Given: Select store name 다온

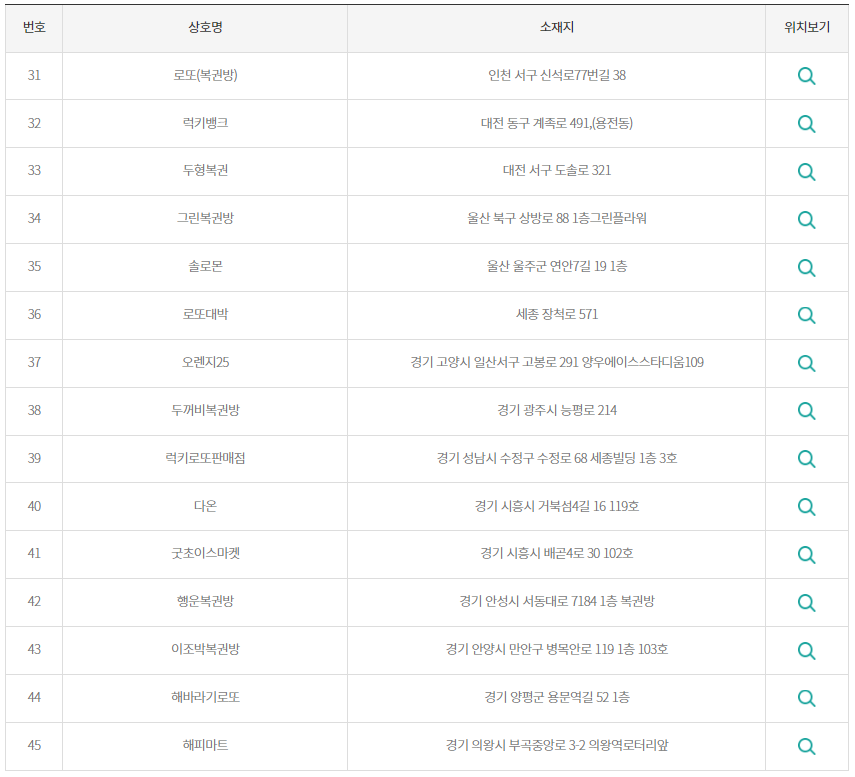Looking at the screenshot, I should [x=205, y=507].
